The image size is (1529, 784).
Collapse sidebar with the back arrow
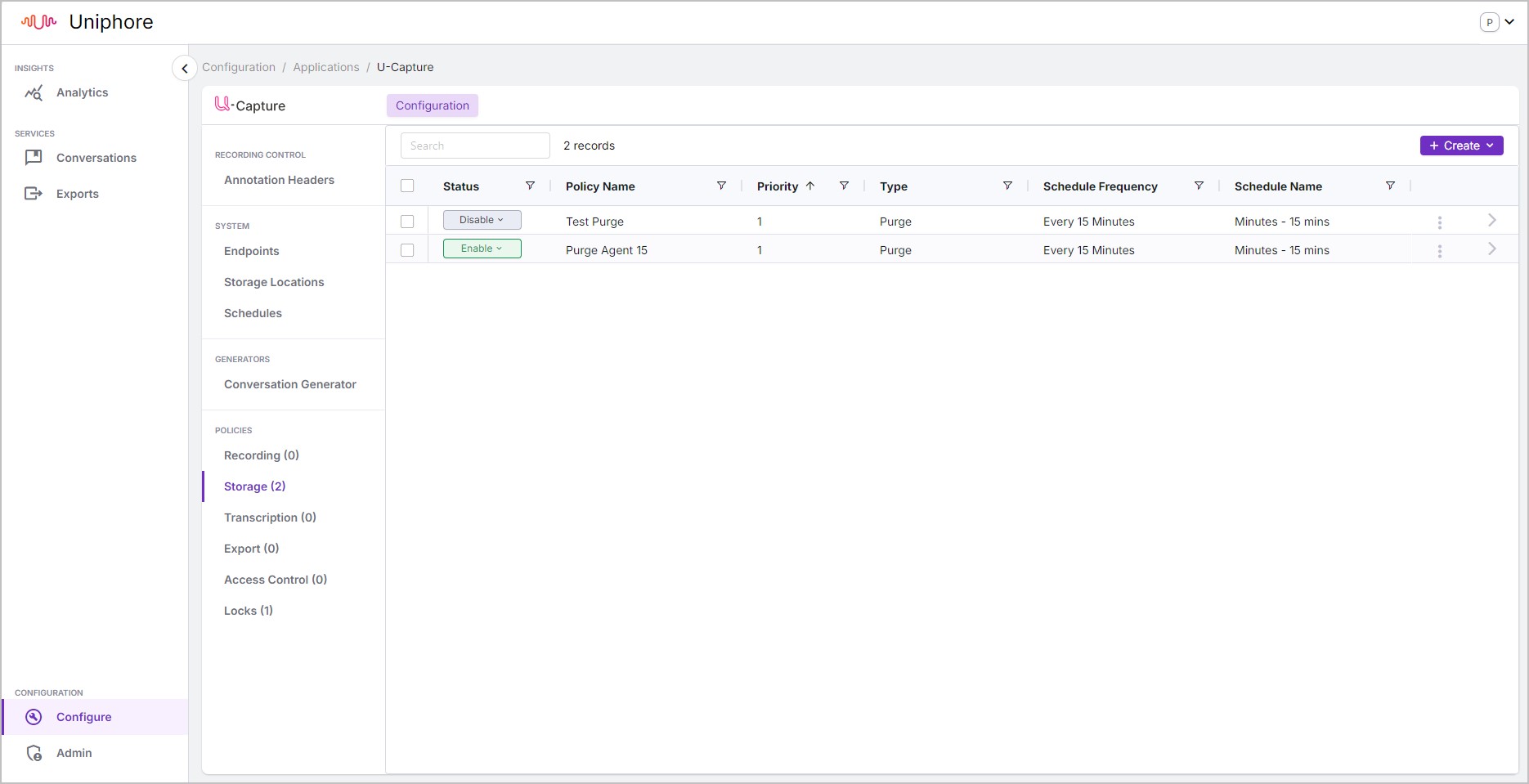tap(185, 69)
